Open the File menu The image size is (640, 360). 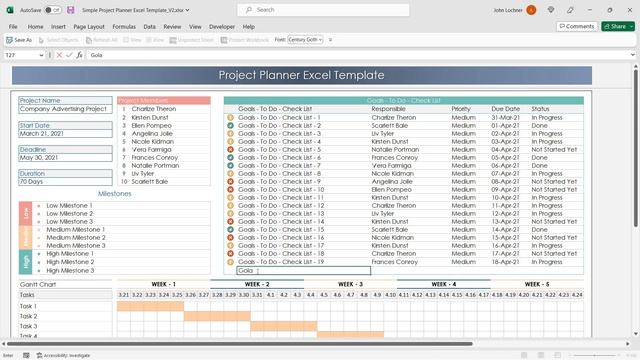13,27
